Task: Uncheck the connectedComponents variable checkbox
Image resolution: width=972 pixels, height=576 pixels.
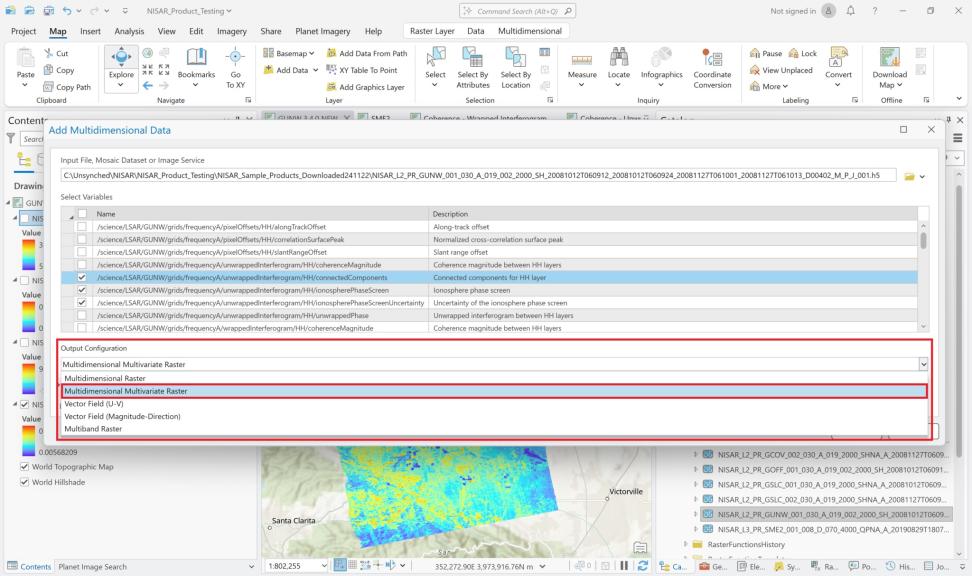Action: click(x=82, y=277)
